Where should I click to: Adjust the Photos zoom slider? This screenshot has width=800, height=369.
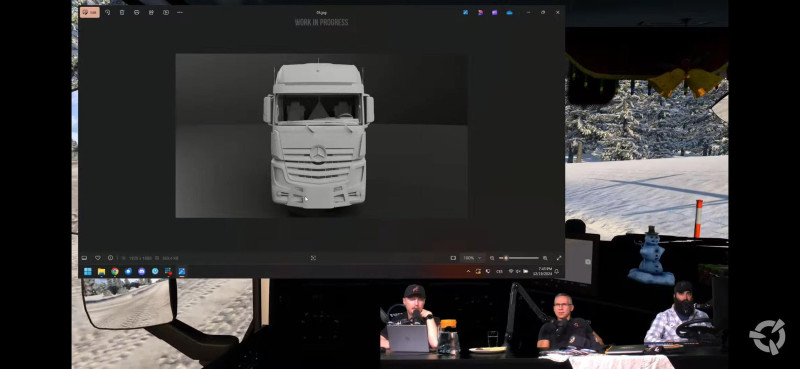pos(518,258)
